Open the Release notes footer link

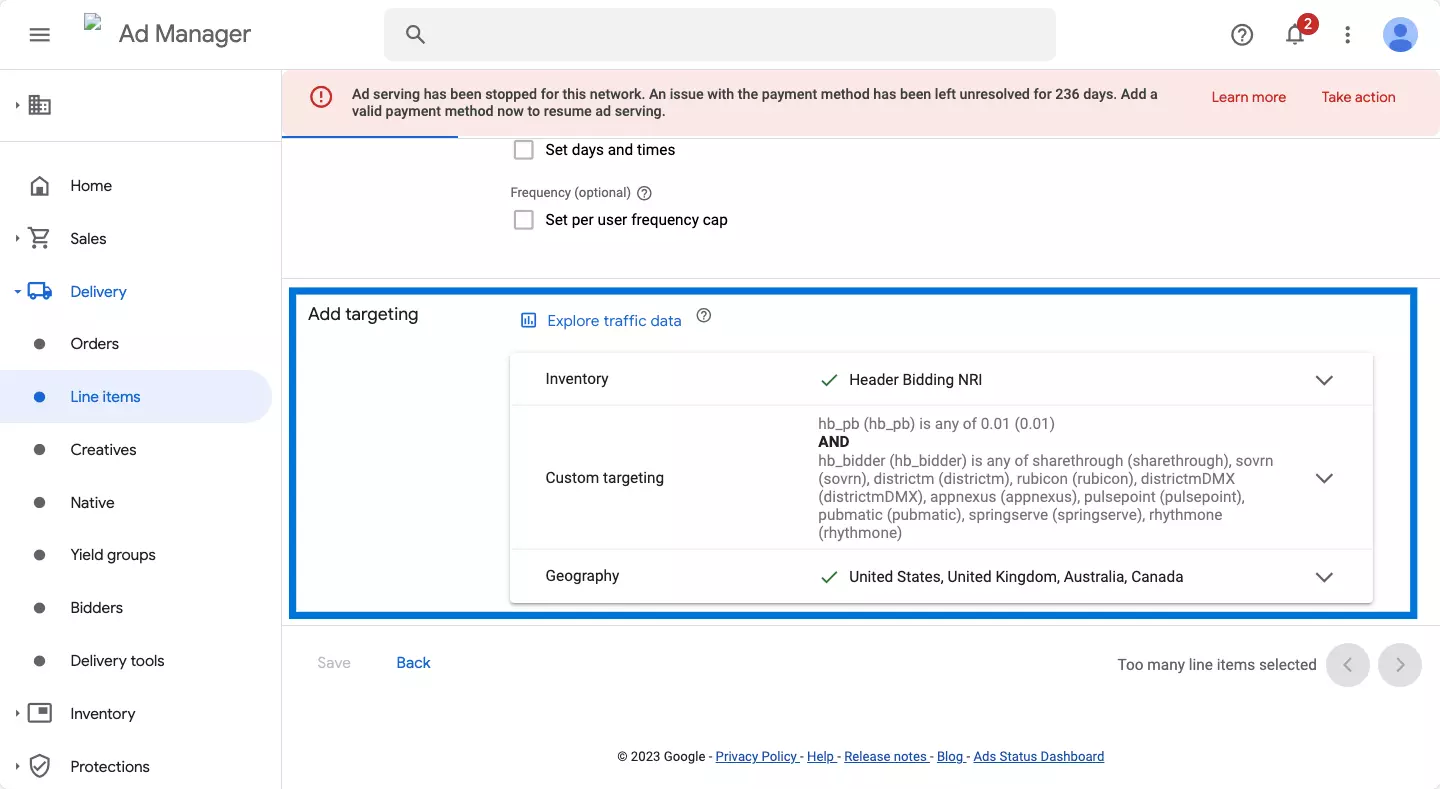pyautogui.click(x=886, y=757)
